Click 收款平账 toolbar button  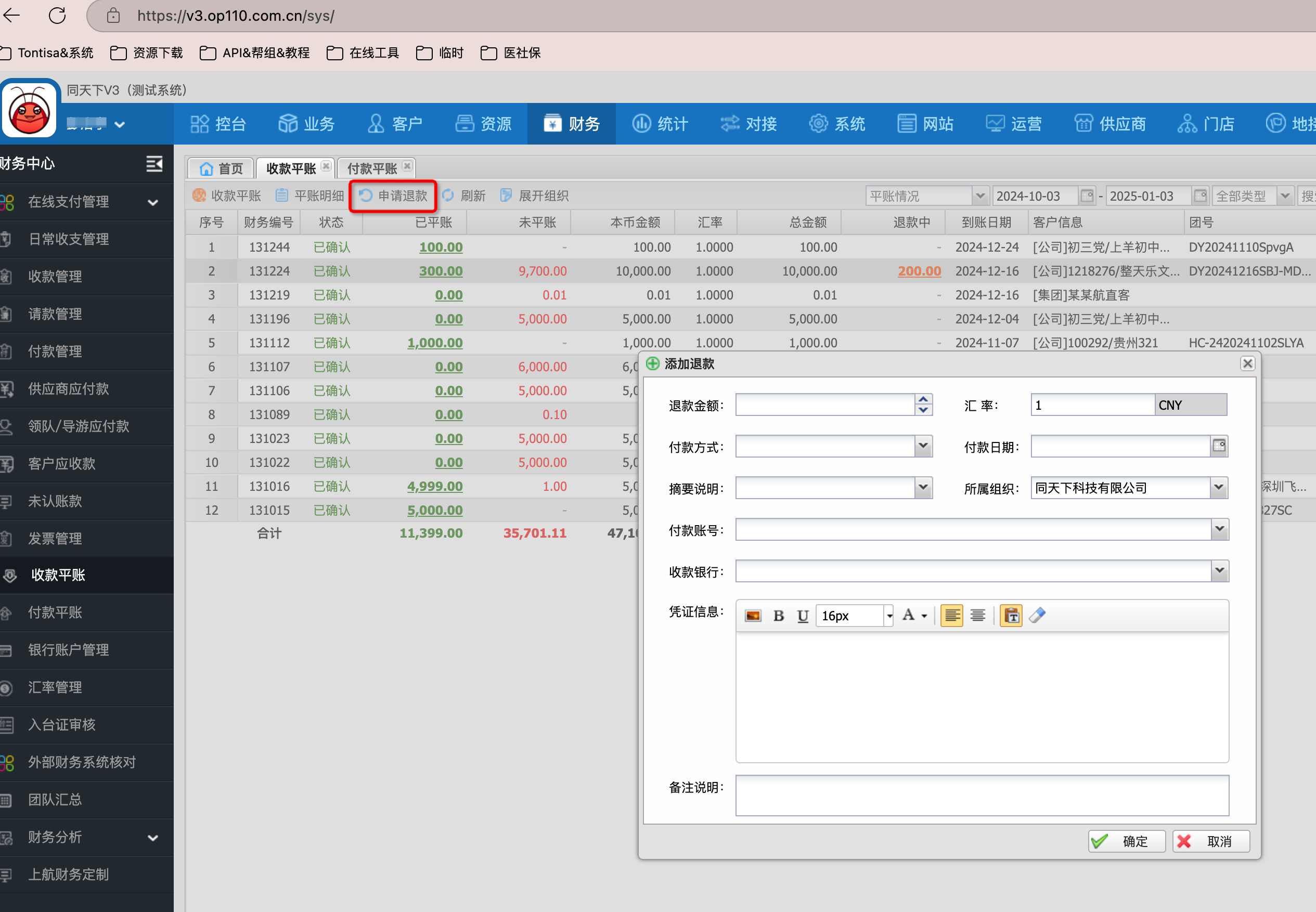point(227,196)
